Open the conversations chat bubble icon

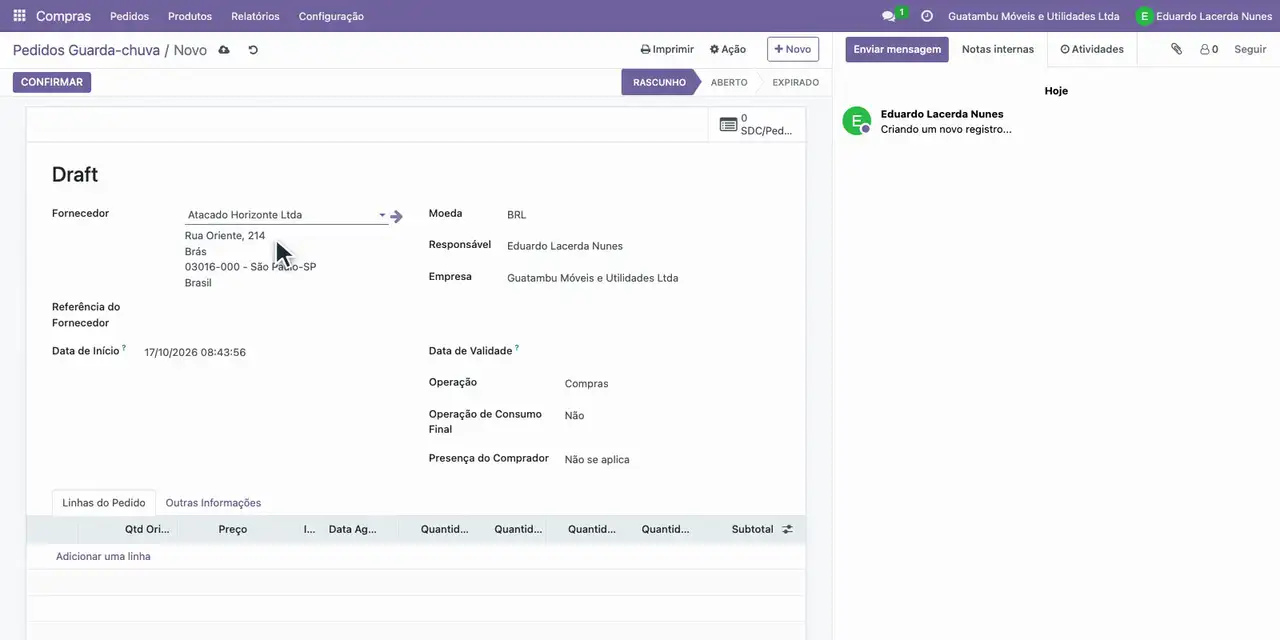(888, 16)
